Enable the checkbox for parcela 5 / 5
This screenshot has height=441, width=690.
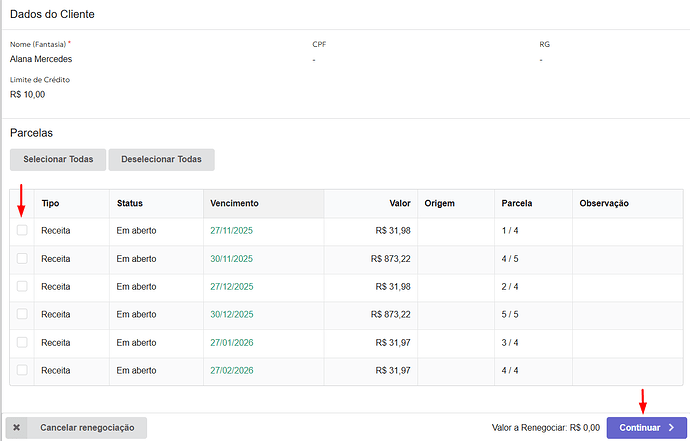pos(22,315)
